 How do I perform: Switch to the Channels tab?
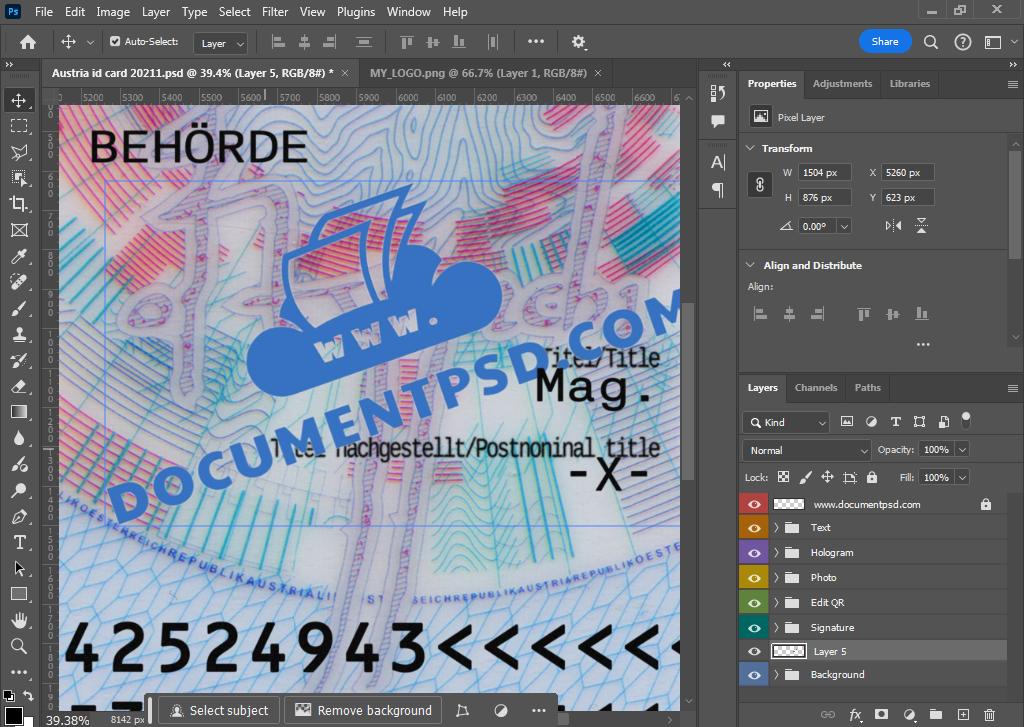click(x=816, y=387)
